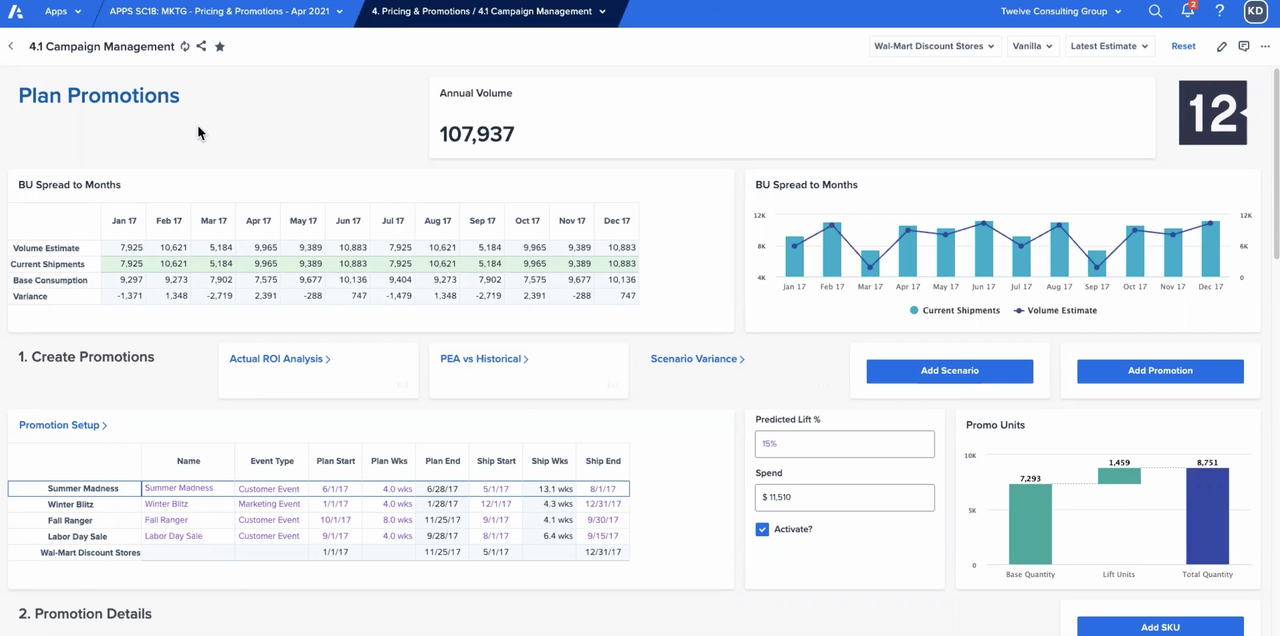Switch to the Pricing & Promotions tab
Screen dimensions: 1280x636
pos(487,11)
